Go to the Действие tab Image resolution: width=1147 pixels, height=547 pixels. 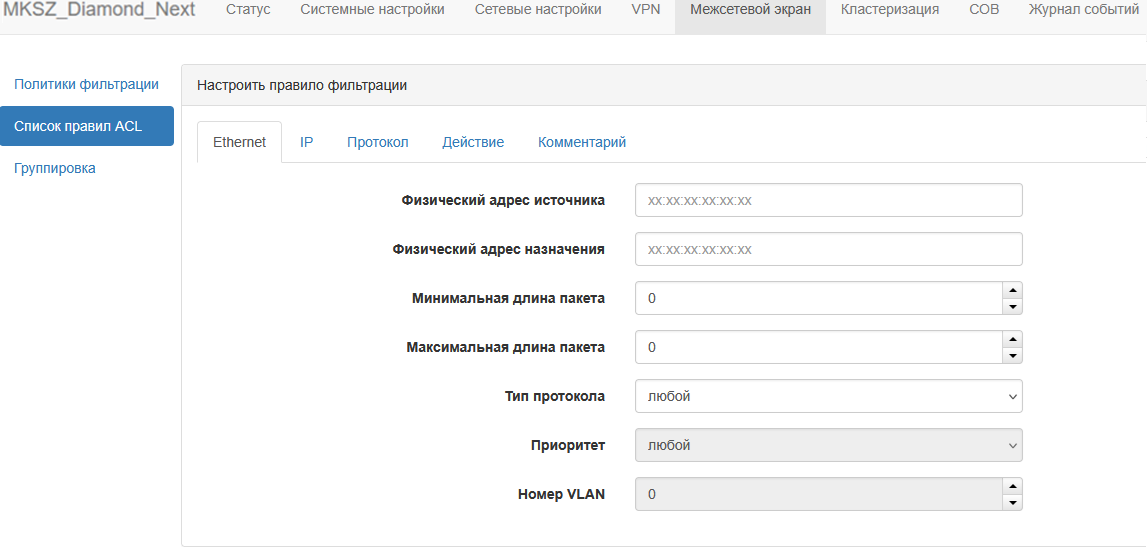473,142
